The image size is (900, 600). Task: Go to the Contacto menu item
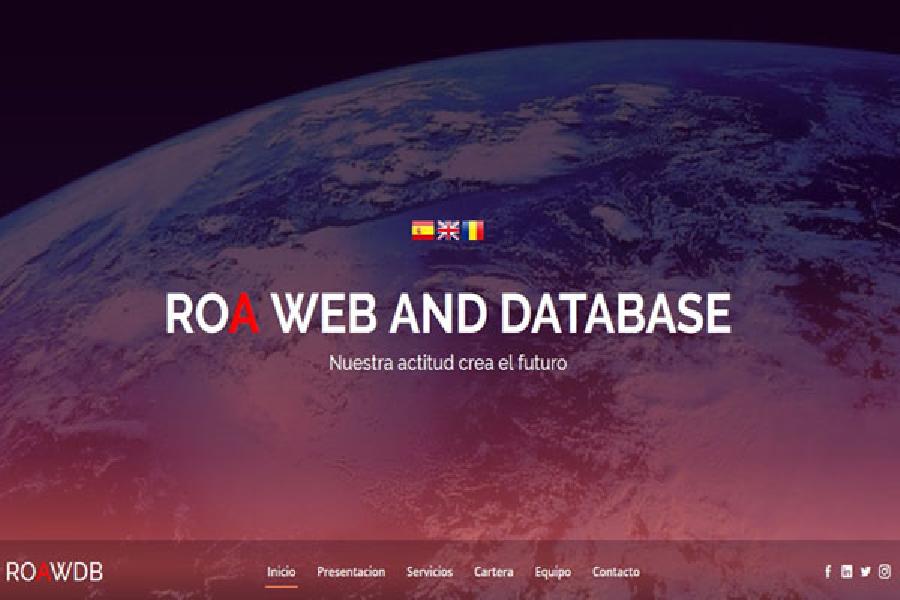[x=616, y=572]
